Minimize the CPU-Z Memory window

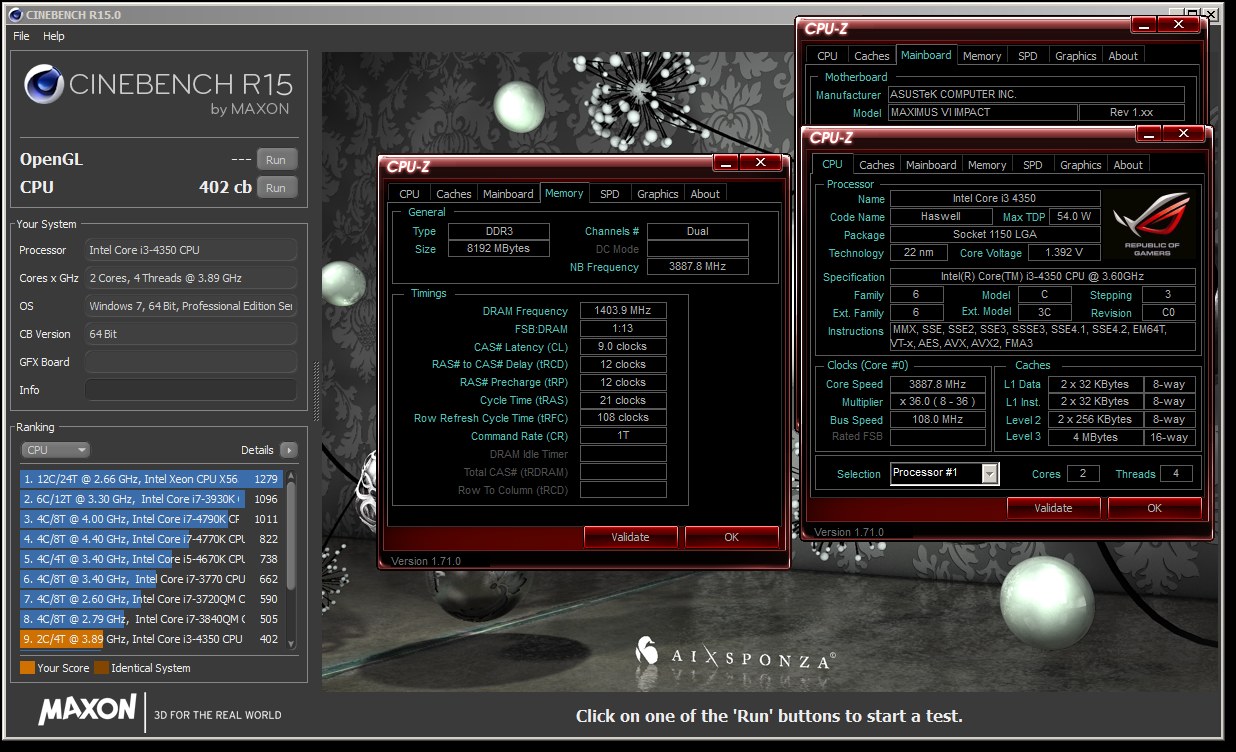coord(726,162)
